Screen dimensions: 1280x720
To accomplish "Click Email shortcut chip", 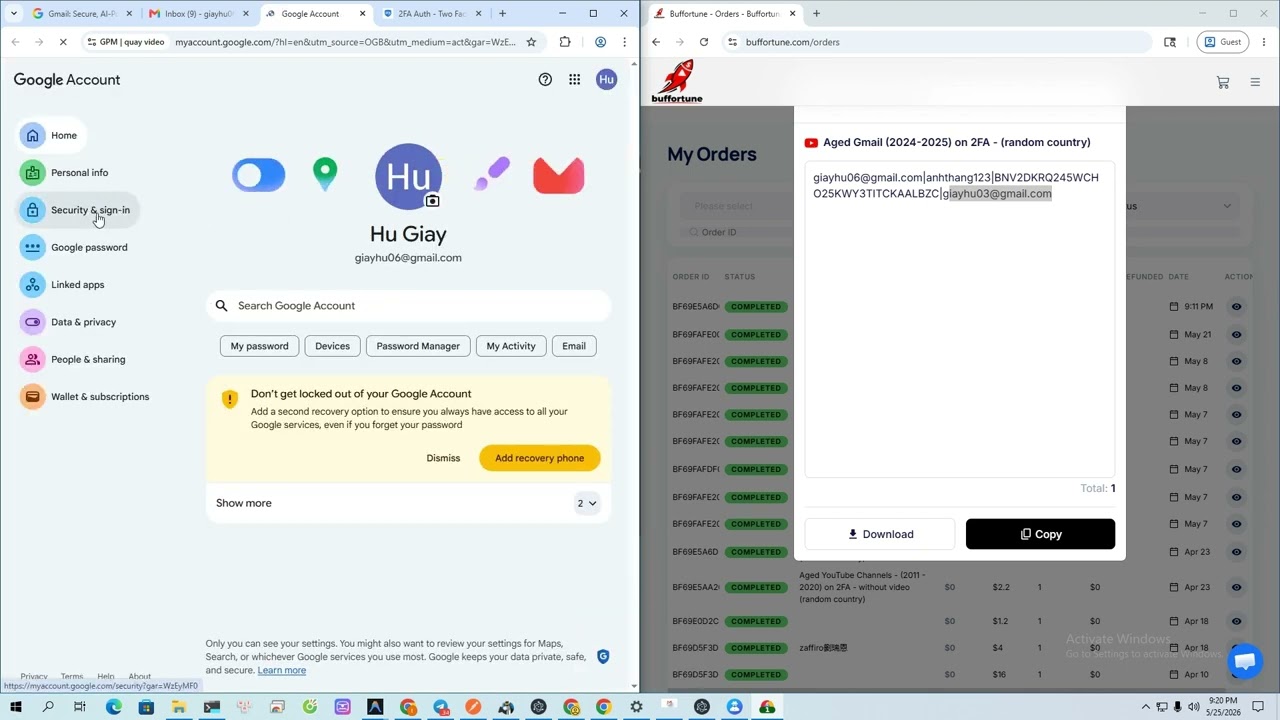I will tap(574, 346).
